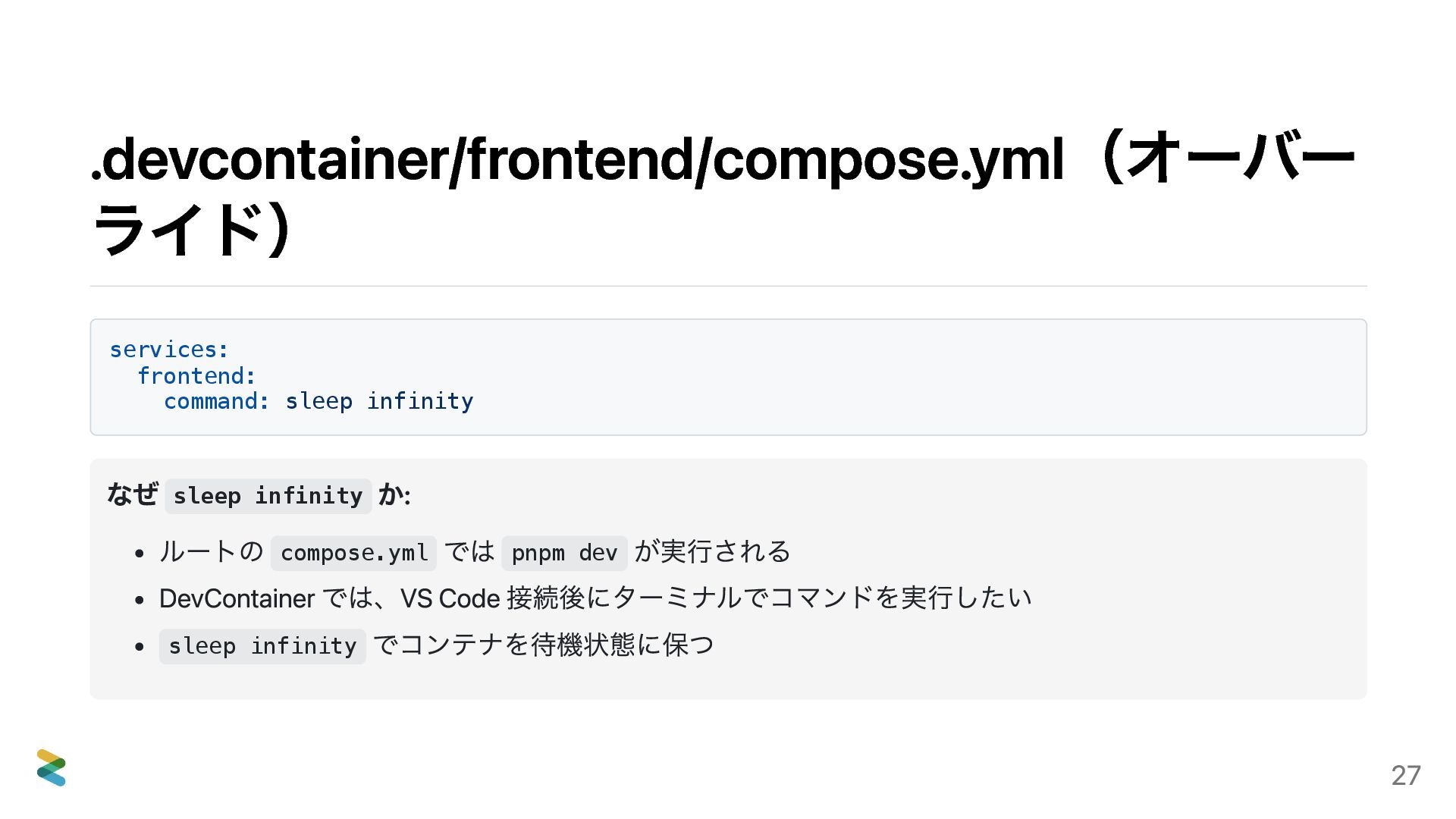Click the コンテナを待機状態に保つ text
Viewport: 1456px width, 819px height.
pyautogui.click(x=543, y=645)
